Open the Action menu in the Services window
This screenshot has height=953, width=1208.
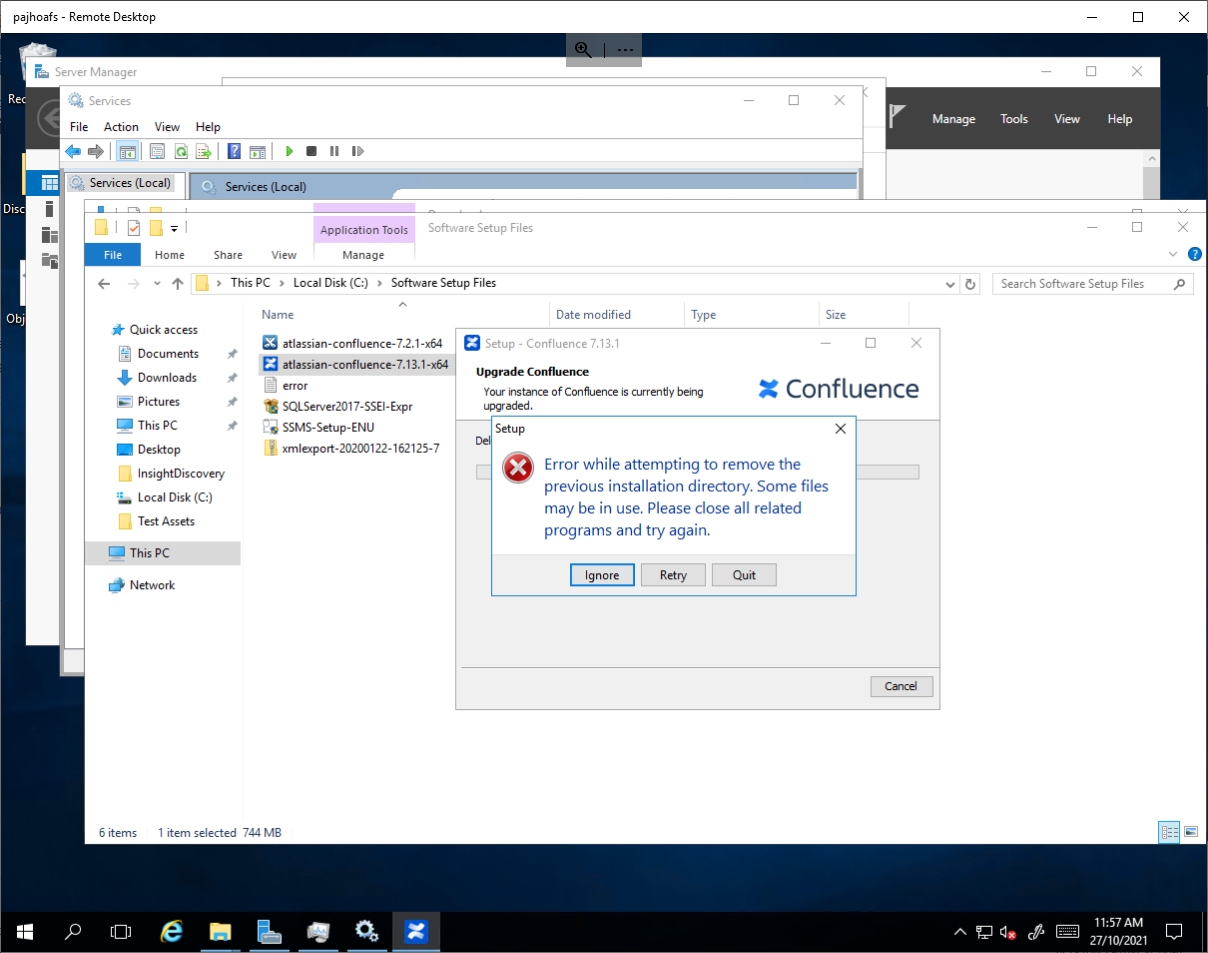click(x=121, y=127)
